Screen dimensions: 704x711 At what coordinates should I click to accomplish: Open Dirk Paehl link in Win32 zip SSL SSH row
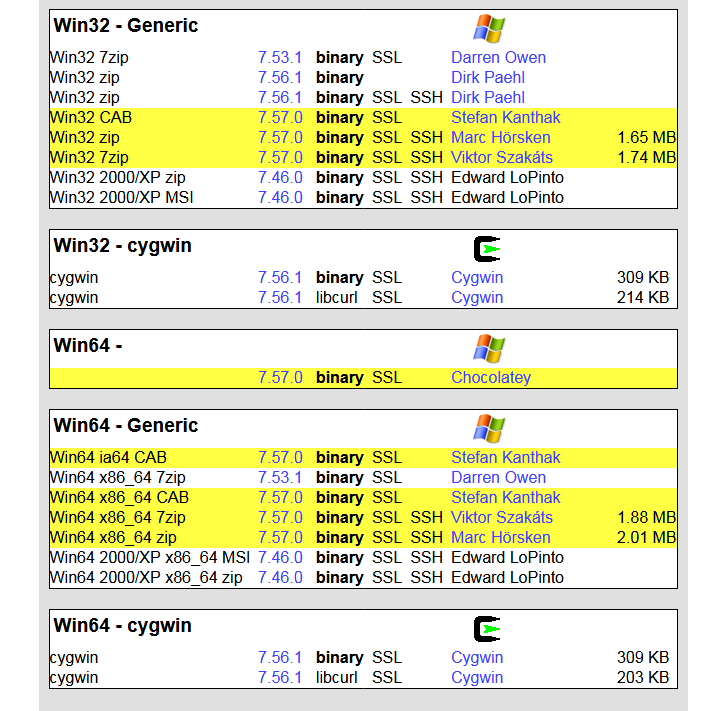[488, 97]
